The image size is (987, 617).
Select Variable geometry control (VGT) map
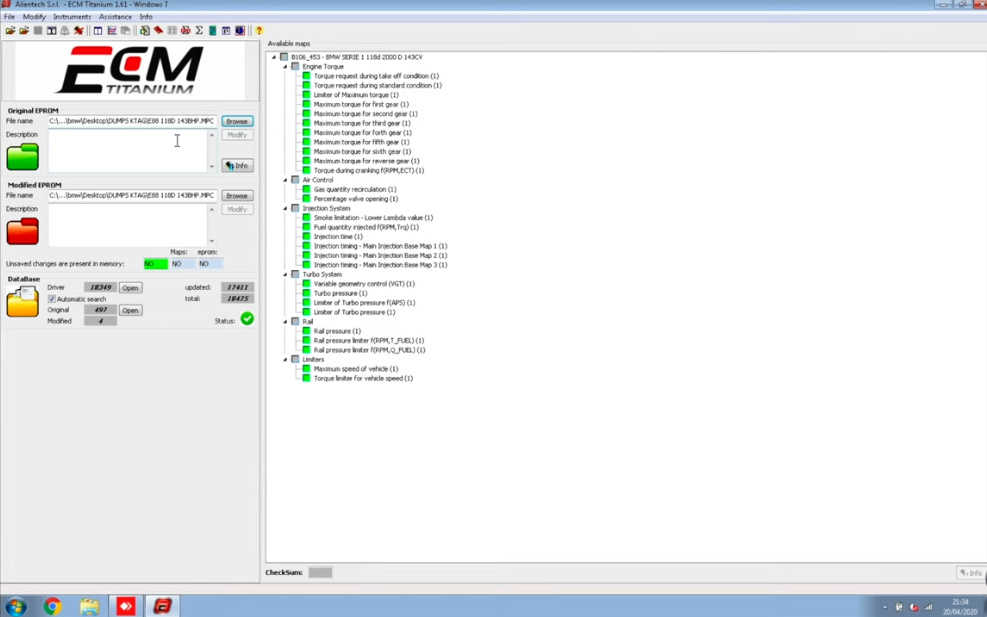364,284
